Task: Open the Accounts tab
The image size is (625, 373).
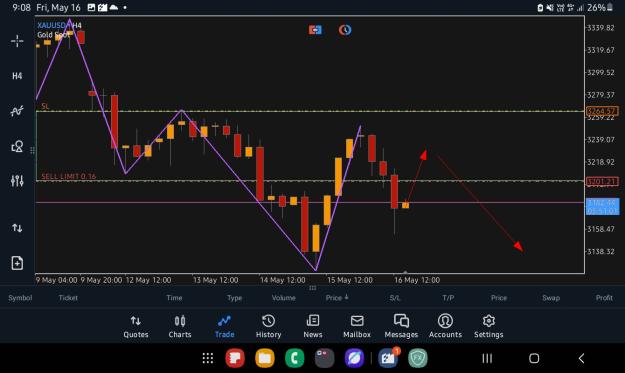Action: coord(445,327)
